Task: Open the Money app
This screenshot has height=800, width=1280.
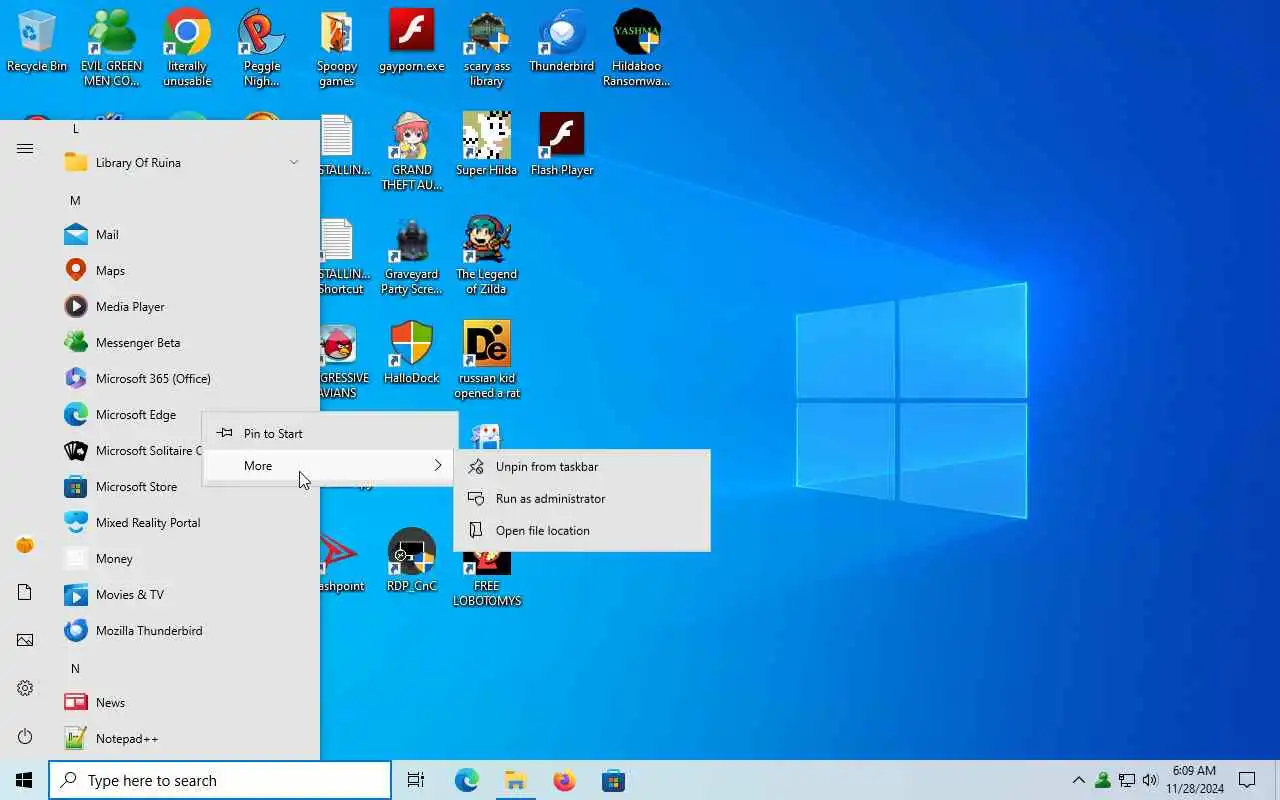Action: click(x=184, y=558)
